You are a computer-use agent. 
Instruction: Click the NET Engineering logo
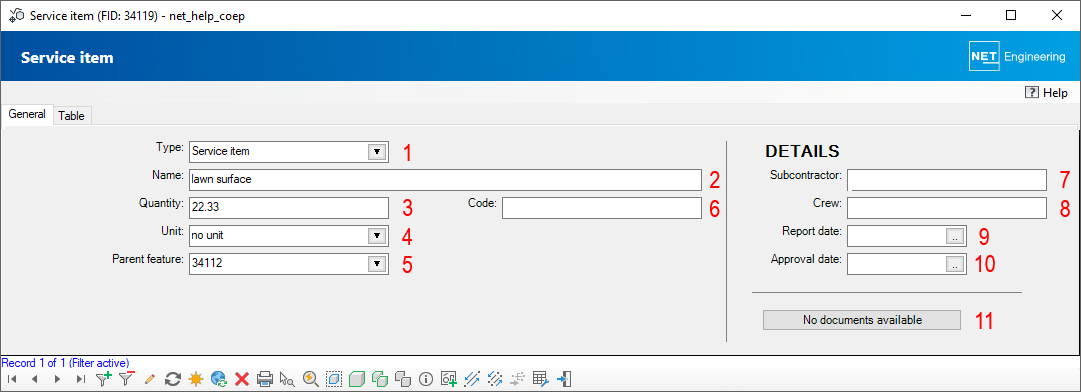pos(1017,57)
